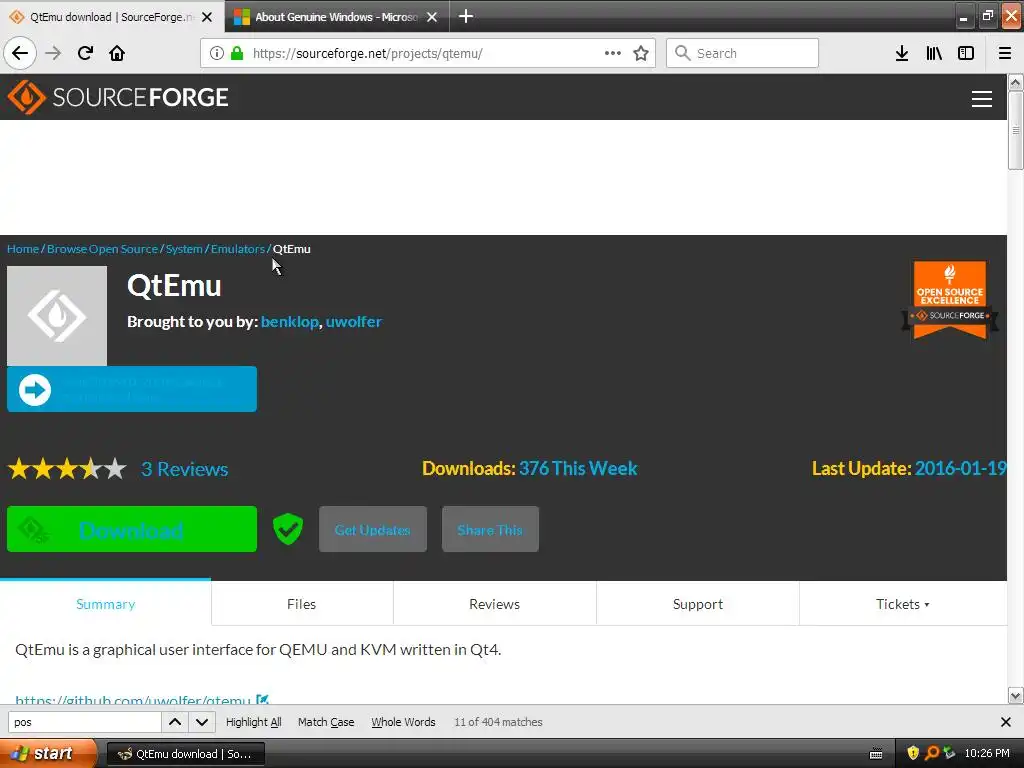Close the QtEmu download tab
This screenshot has width=1024, height=768.
(207, 17)
